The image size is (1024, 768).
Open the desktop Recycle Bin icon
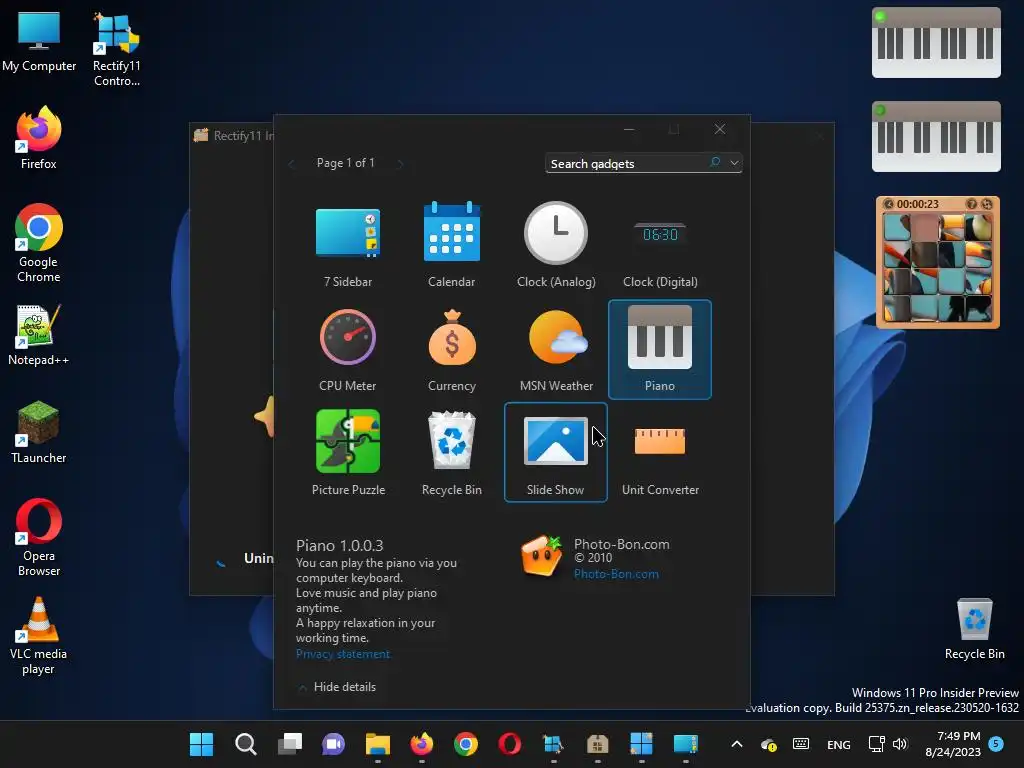974,629
